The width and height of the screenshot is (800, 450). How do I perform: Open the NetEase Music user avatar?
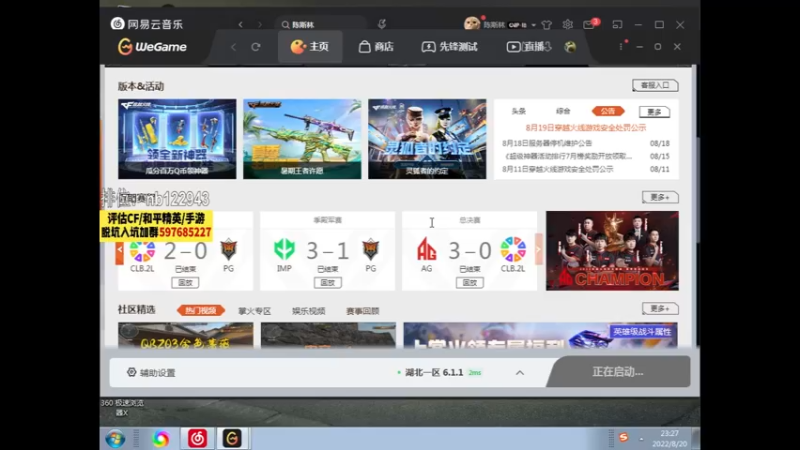471,24
